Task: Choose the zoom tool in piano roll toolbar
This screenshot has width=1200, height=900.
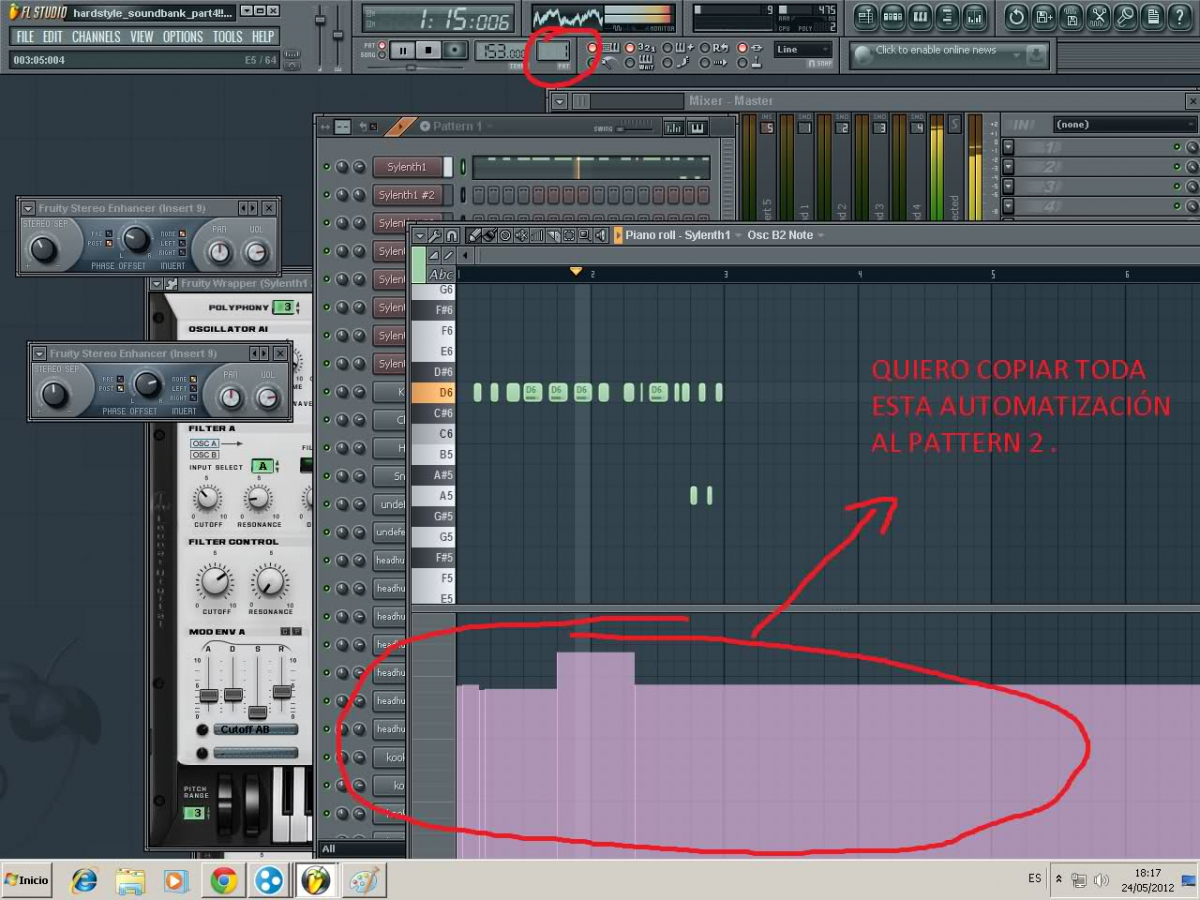Action: point(584,235)
